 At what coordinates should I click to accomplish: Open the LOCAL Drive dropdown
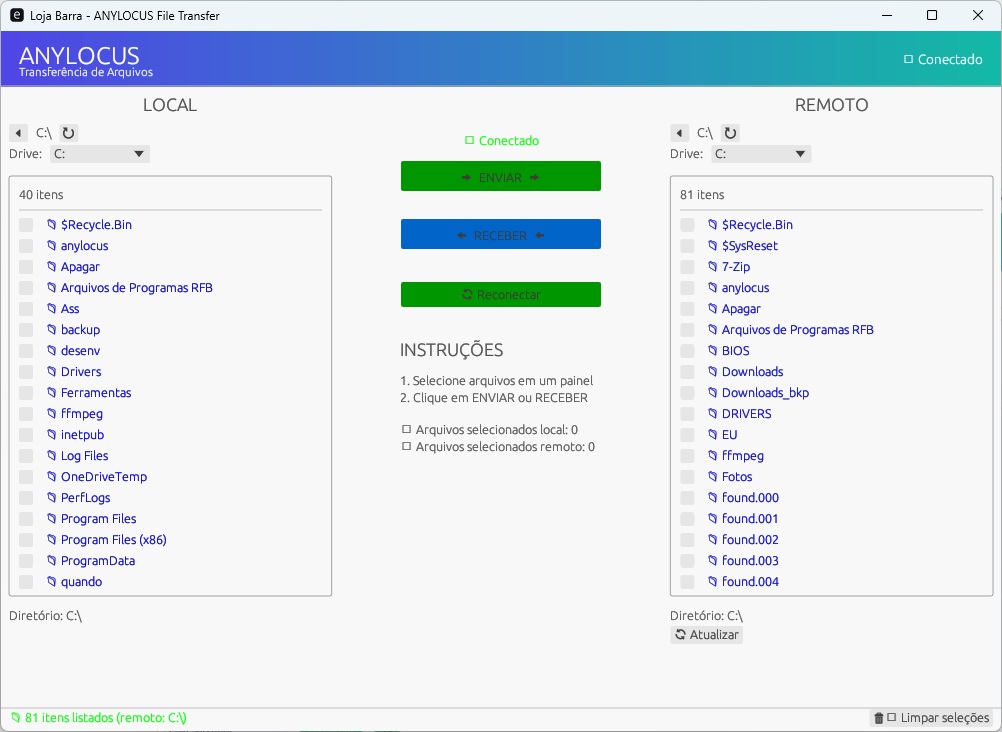[100, 154]
